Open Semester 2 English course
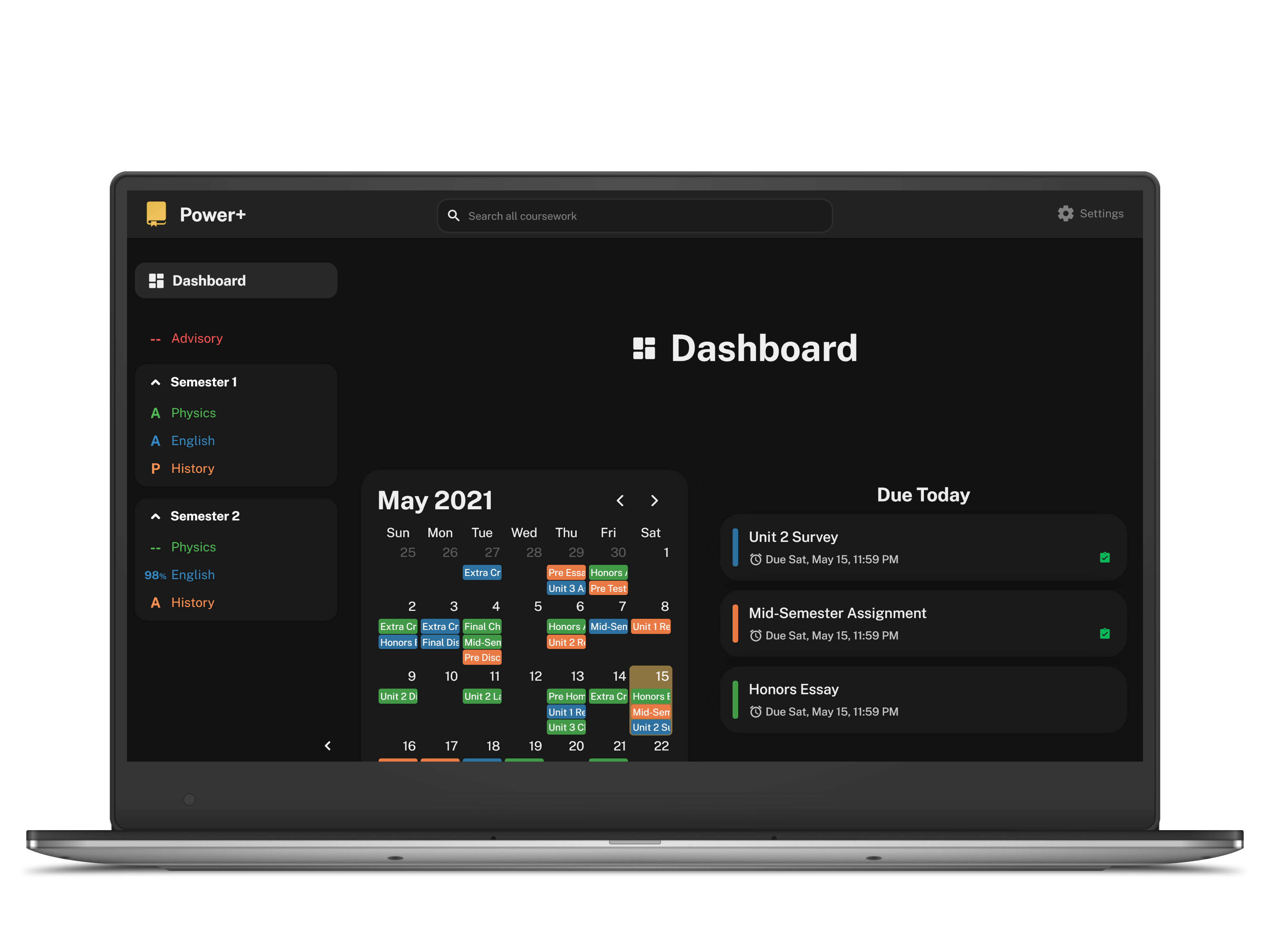Image resolution: width=1270 pixels, height=952 pixels. (192, 575)
